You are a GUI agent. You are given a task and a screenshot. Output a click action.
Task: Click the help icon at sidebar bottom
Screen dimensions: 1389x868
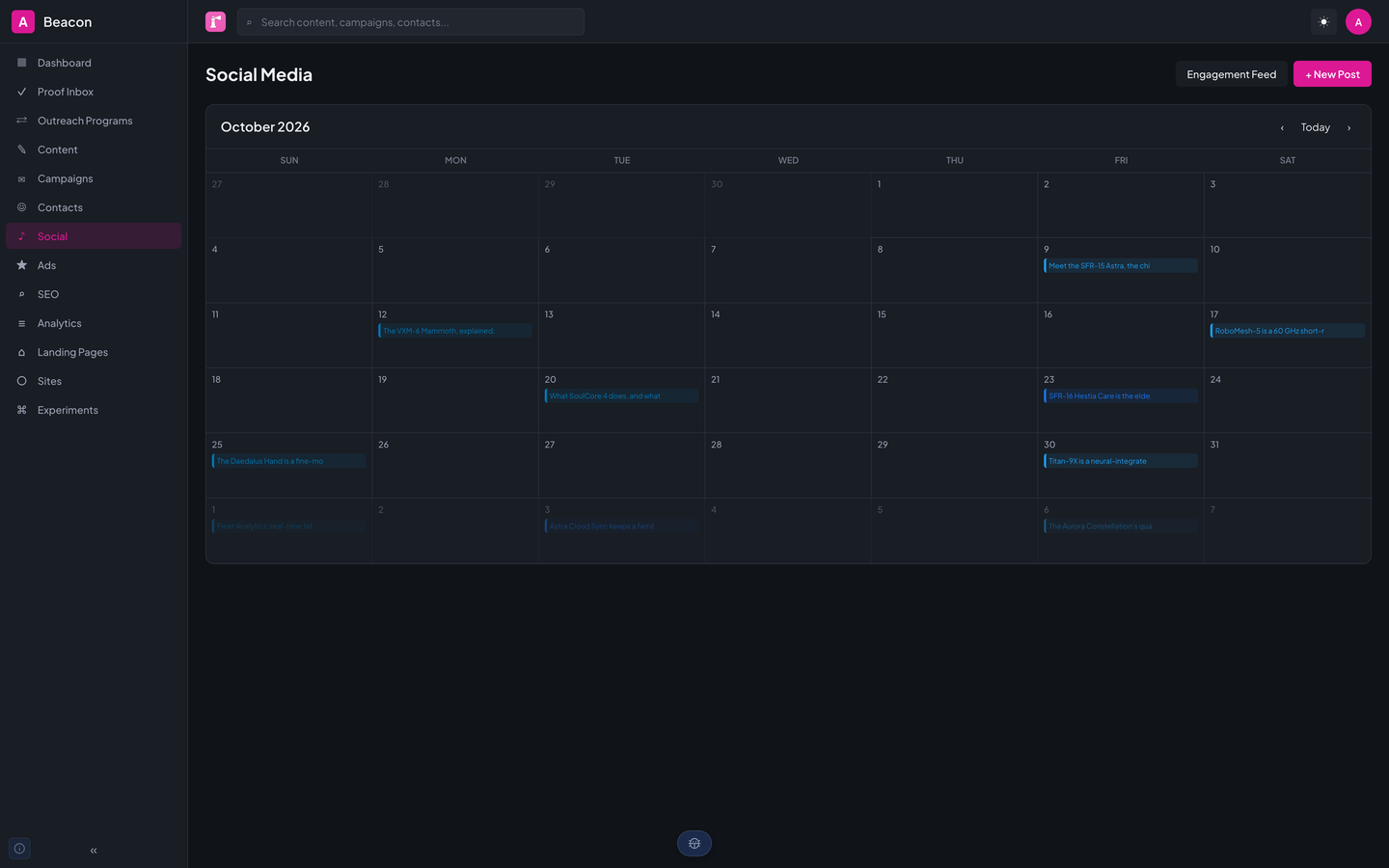click(x=19, y=849)
